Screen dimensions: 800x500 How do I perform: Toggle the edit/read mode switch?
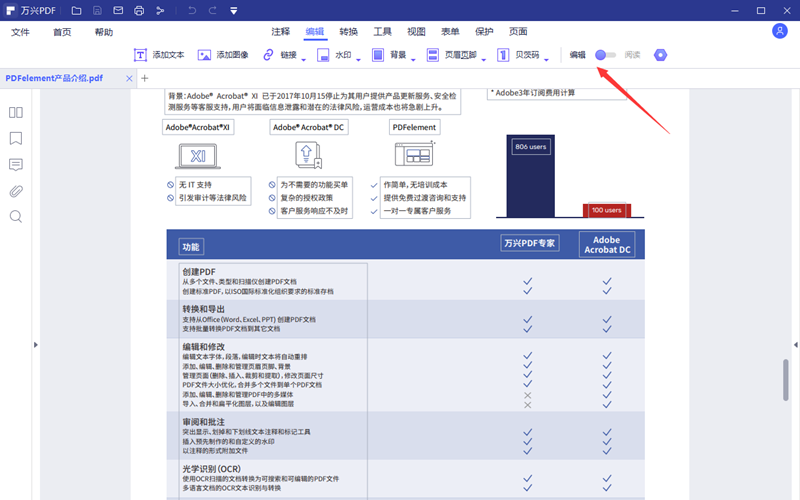(604, 55)
